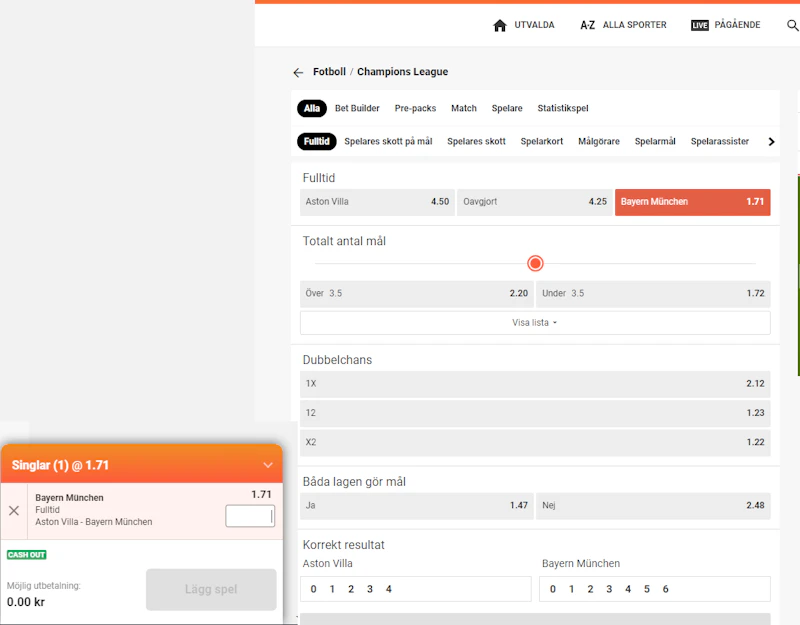Switch to the Bet Builder tab
Viewport: 800px width, 625px height.
coord(357,108)
